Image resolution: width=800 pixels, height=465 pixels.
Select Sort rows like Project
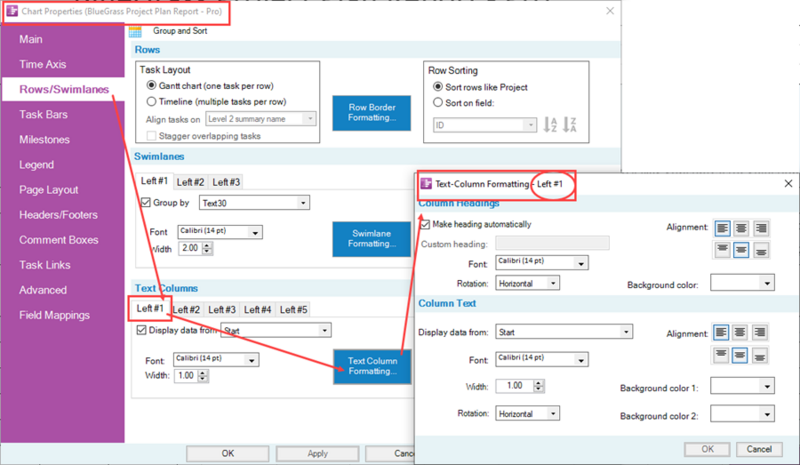click(x=438, y=87)
